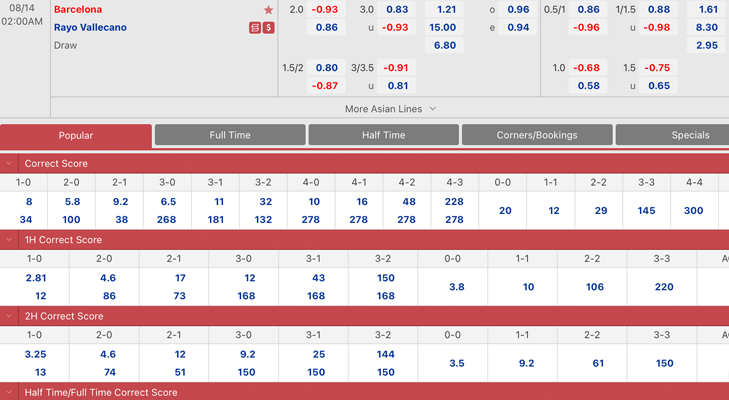
Task: Pick Correct Score 4-3 home odds 228
Action: [454, 201]
